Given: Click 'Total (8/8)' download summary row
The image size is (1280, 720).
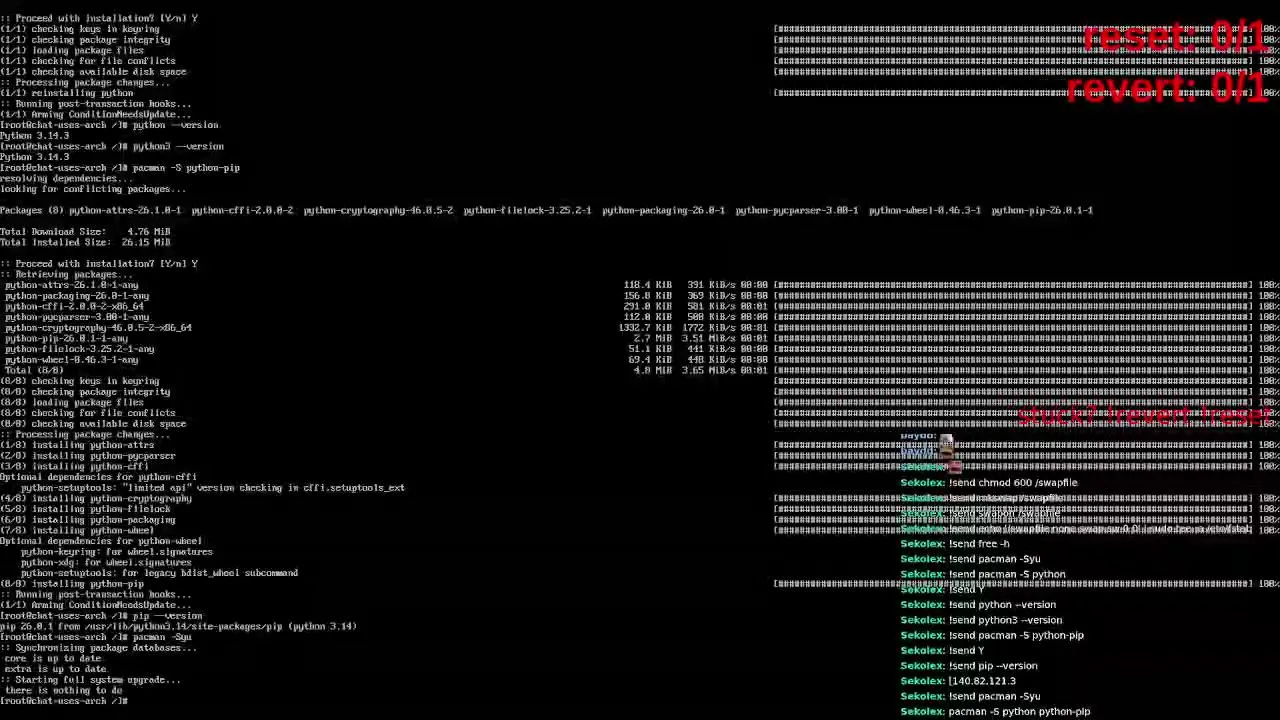Looking at the screenshot, I should (640, 370).
